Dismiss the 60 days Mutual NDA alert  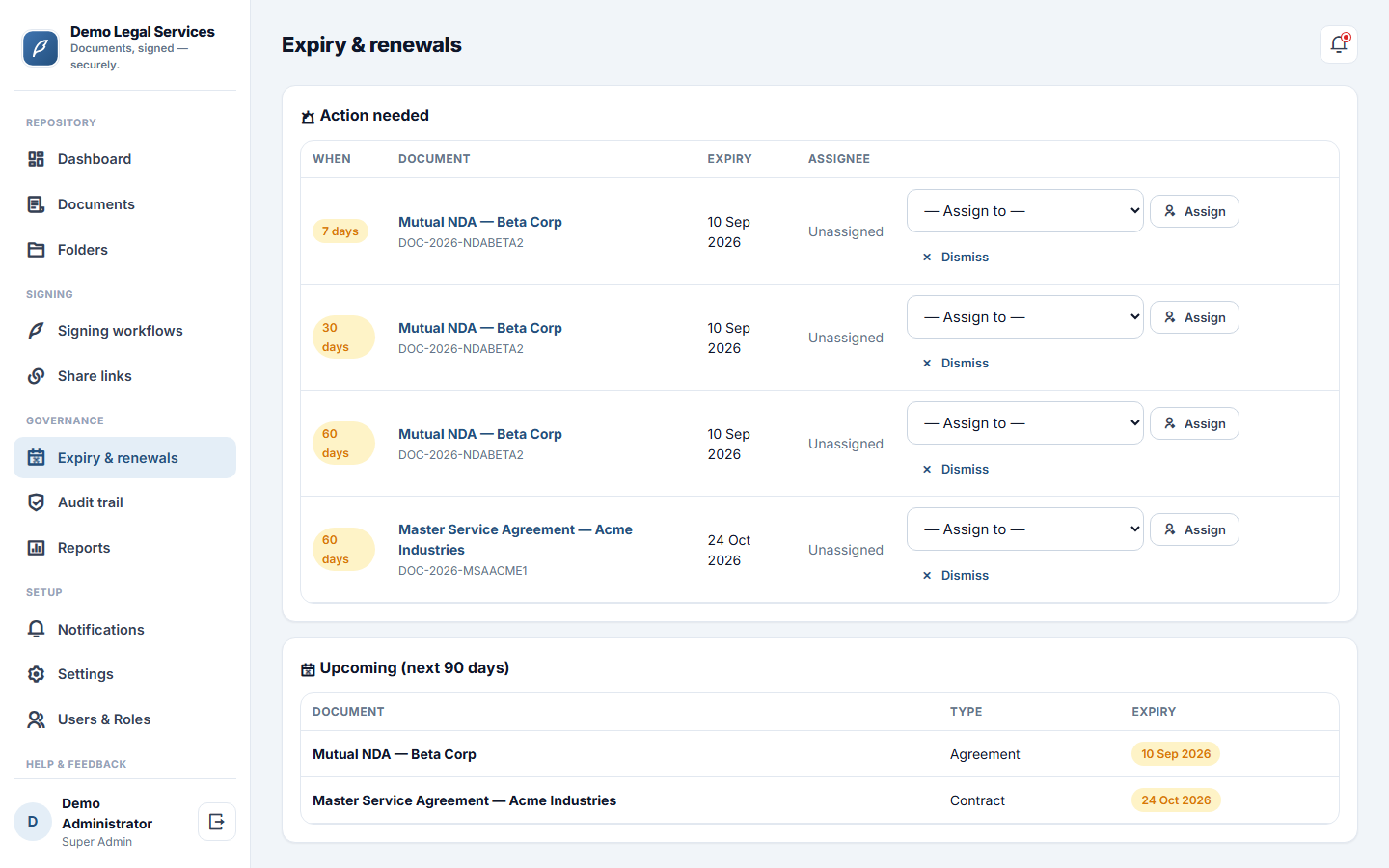pos(956,470)
